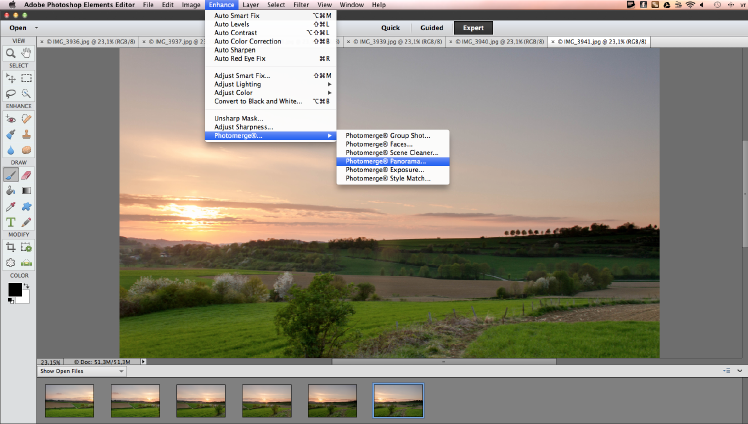Click the Open button
The width and height of the screenshot is (748, 424).
18,28
